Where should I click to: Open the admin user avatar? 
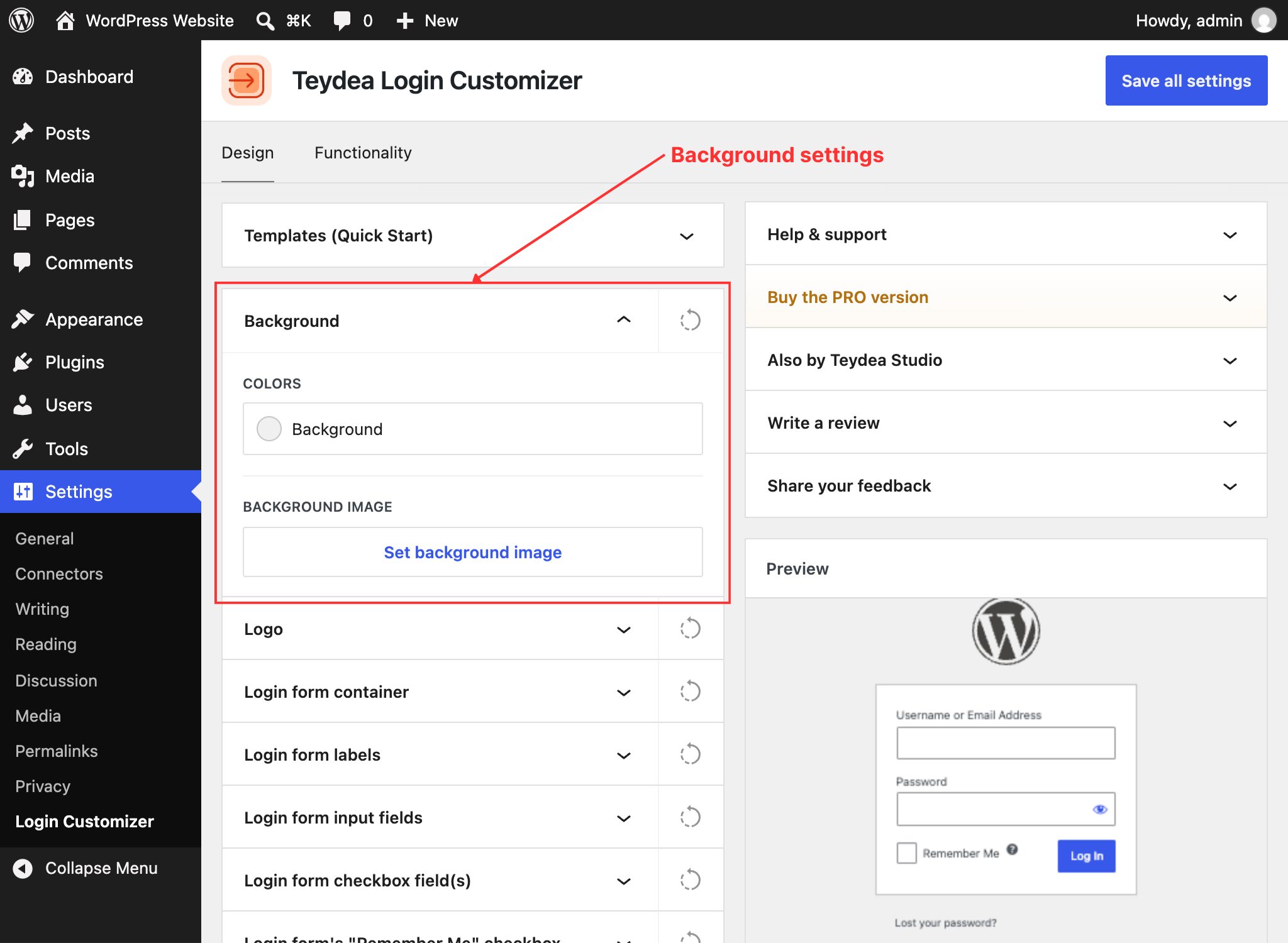1264,20
